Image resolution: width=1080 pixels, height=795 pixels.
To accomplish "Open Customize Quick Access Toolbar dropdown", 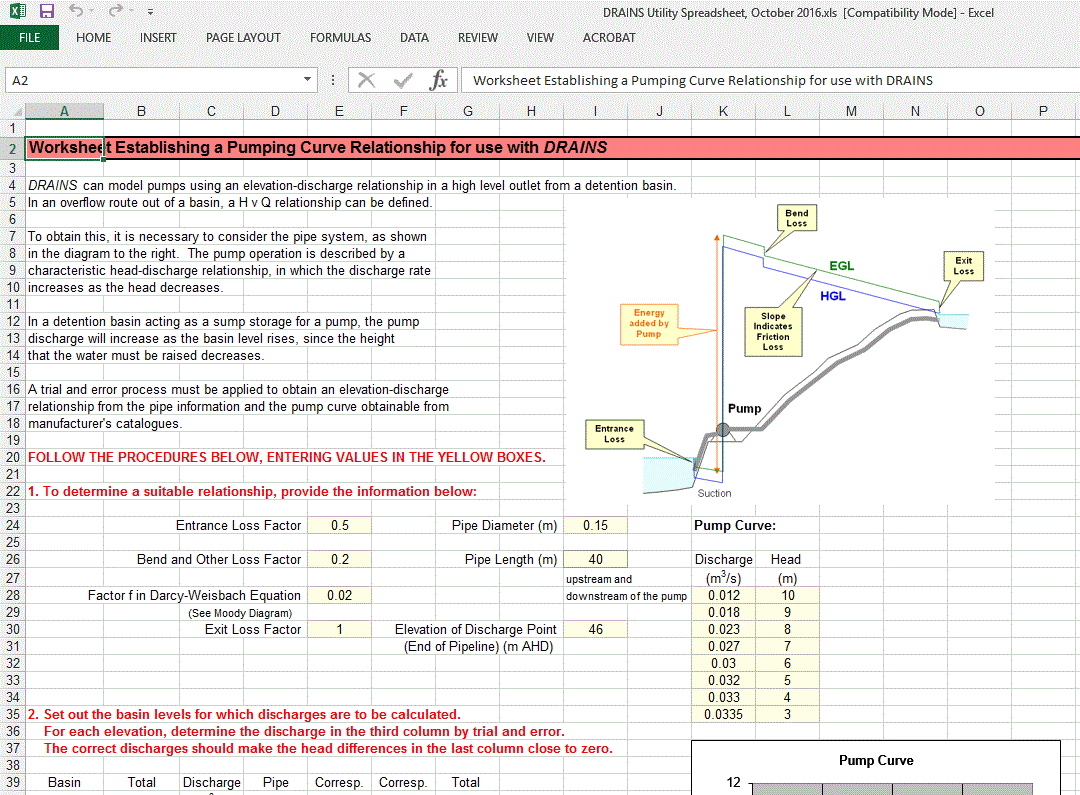I will (x=150, y=12).
